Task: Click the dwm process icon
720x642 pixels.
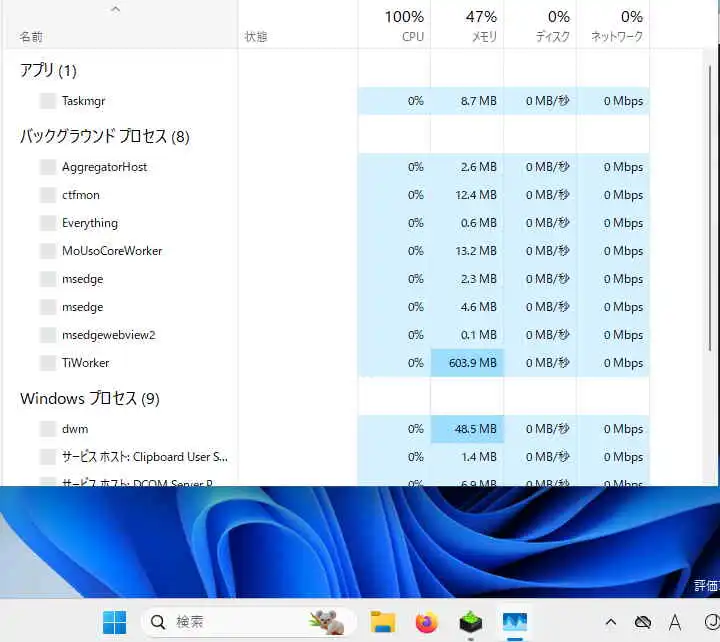Action: tap(48, 429)
